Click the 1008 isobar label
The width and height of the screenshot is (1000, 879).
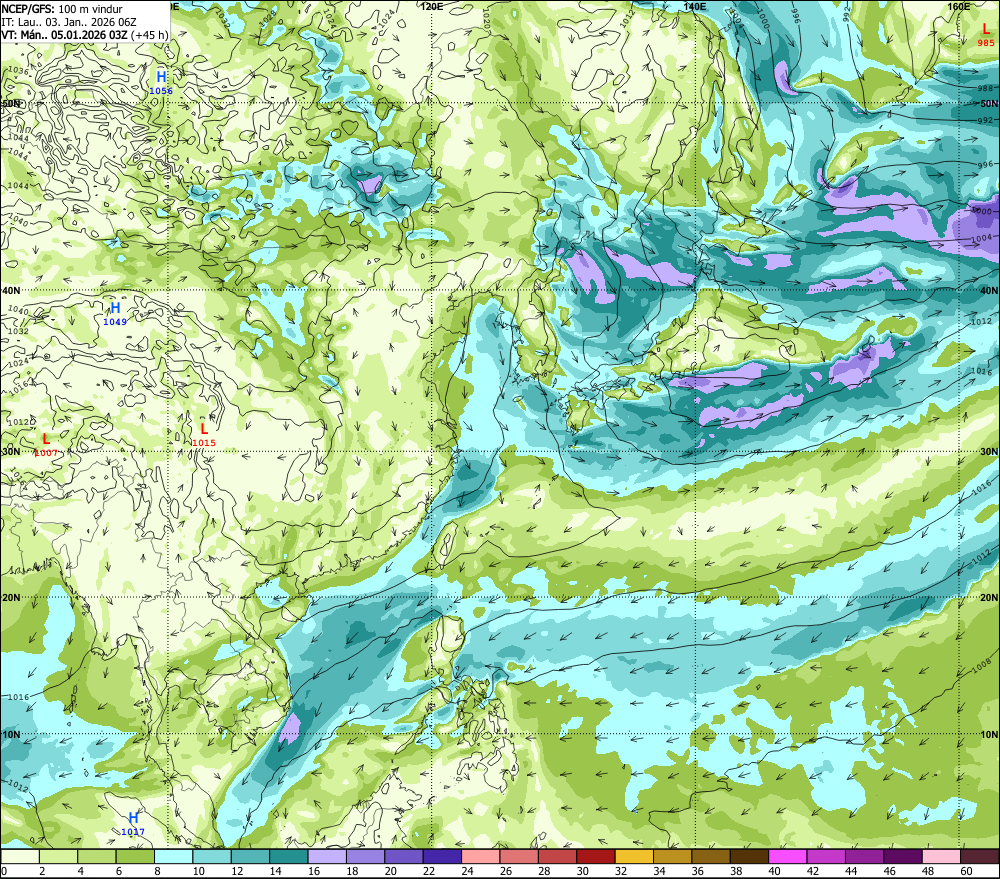[982, 667]
